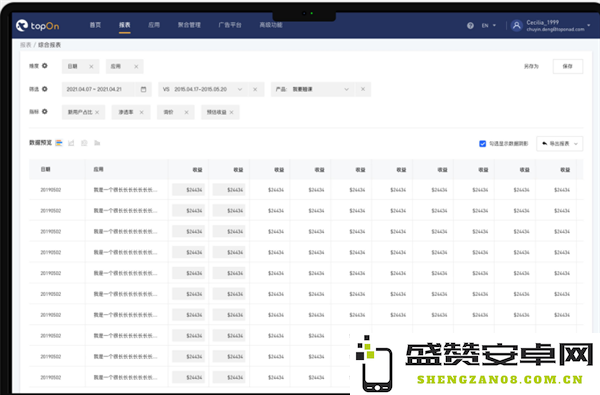Switch data preview to line chart icon
Viewport: 600px width, 395px height.
pos(71,143)
